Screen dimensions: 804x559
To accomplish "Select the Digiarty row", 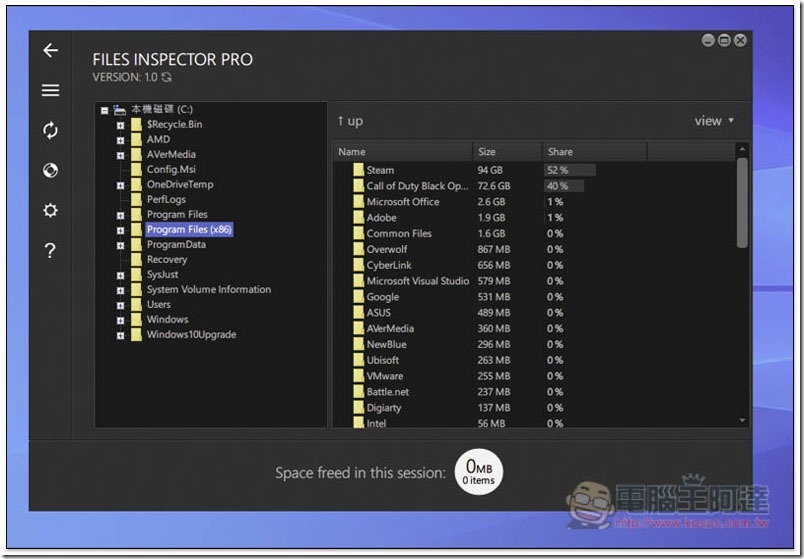I will pyautogui.click(x=535, y=408).
